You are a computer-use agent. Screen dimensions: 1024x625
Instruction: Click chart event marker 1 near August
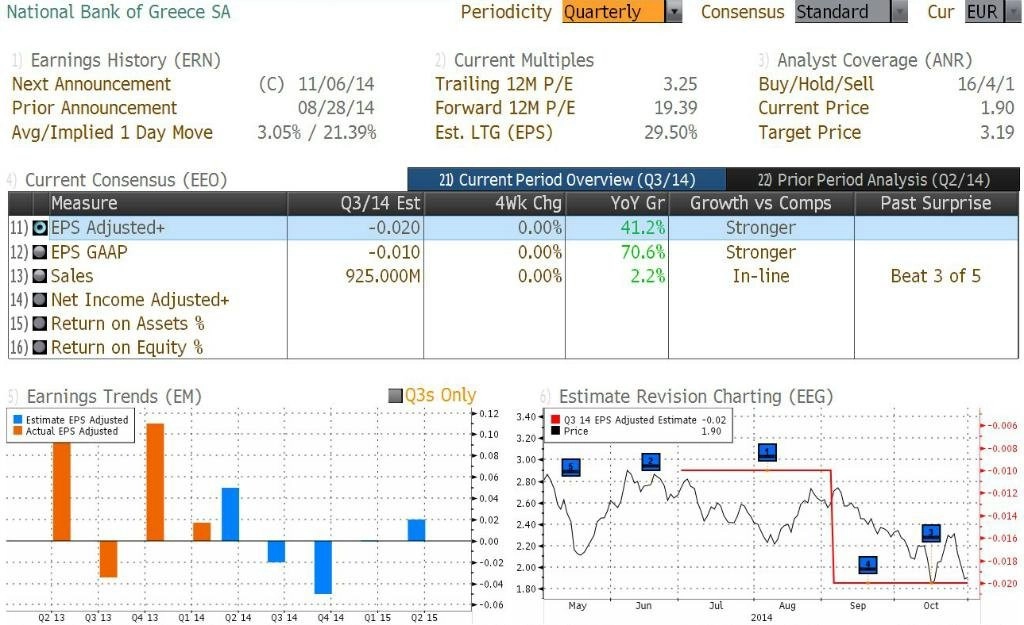tap(767, 452)
